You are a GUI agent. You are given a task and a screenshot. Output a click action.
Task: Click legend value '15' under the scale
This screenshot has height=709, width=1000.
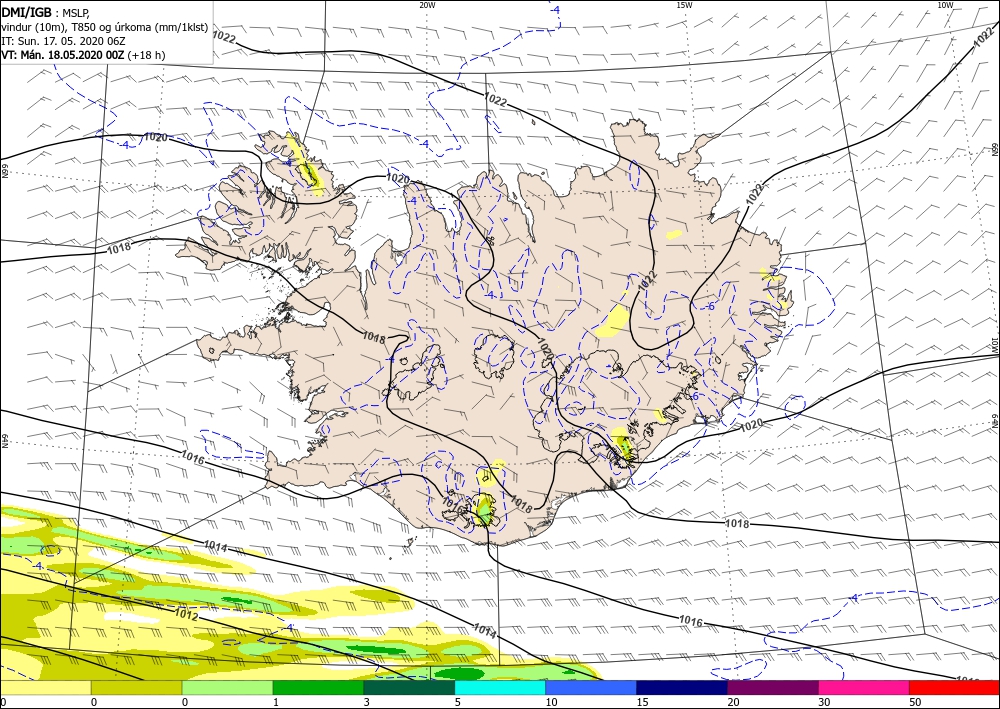click(x=642, y=702)
